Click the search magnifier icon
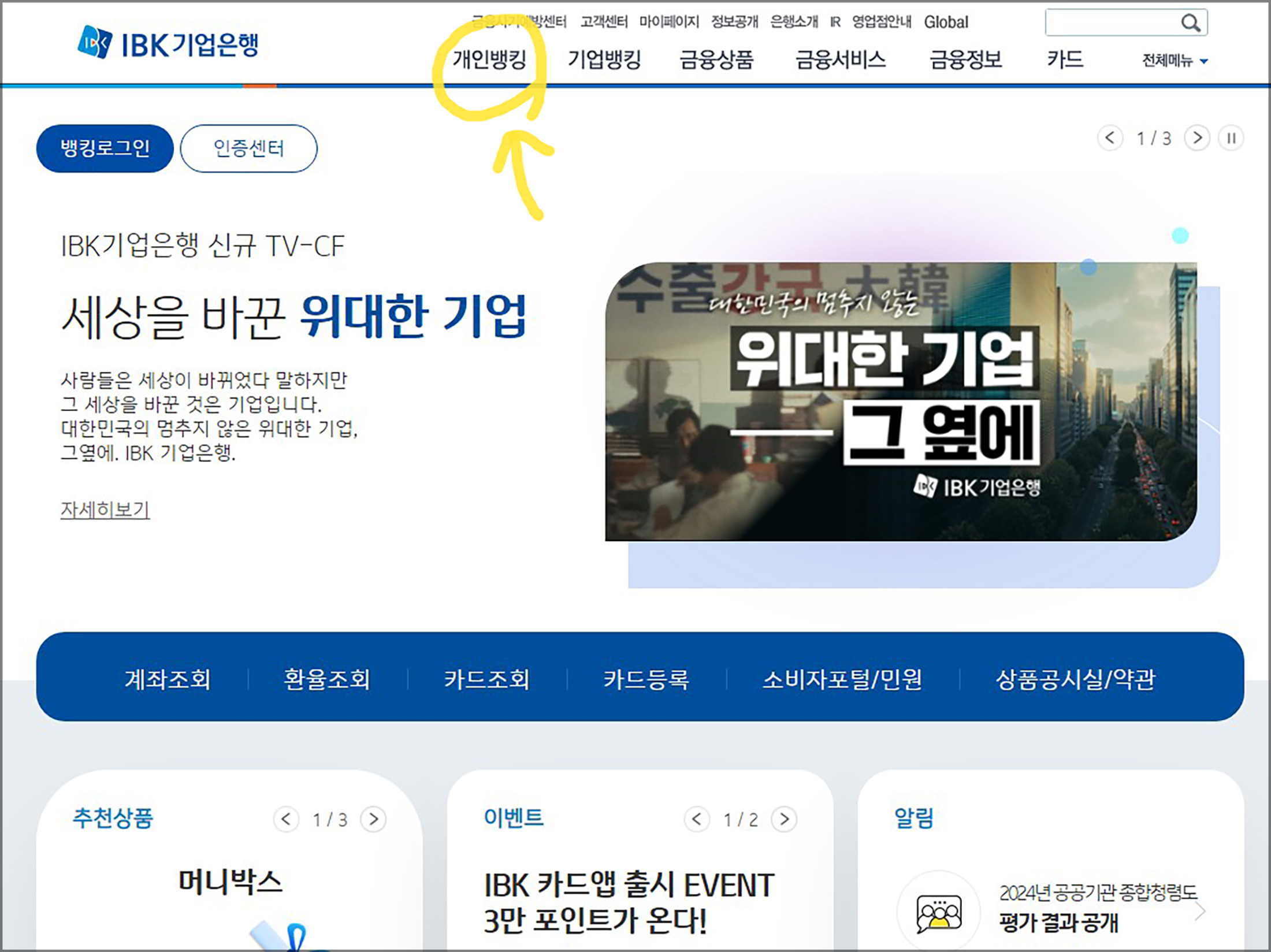 1191,23
